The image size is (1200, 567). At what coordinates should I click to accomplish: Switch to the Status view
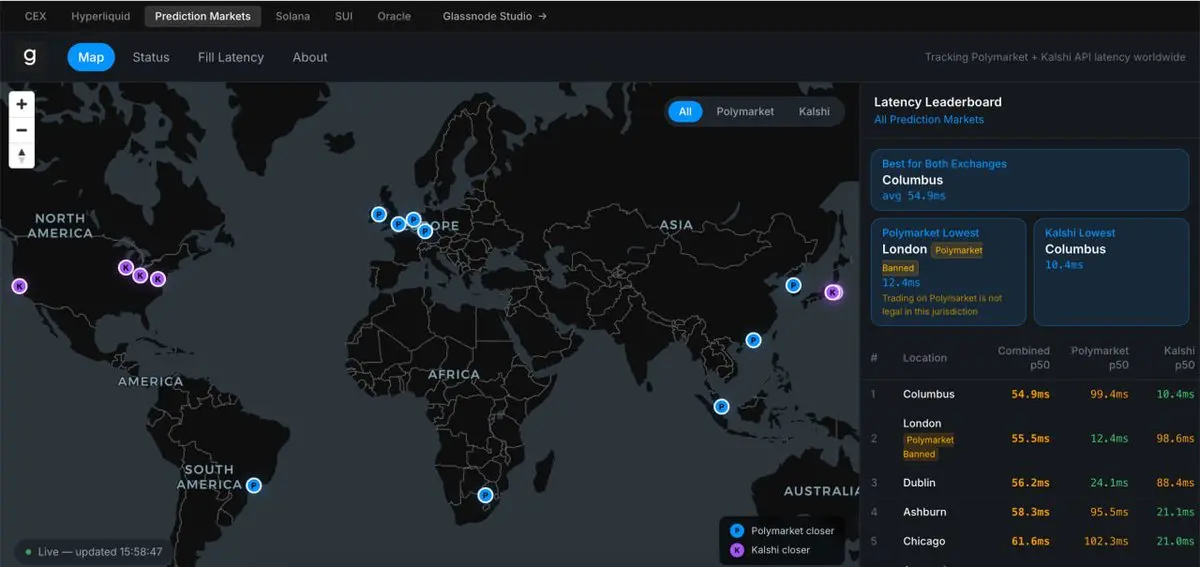coord(151,57)
